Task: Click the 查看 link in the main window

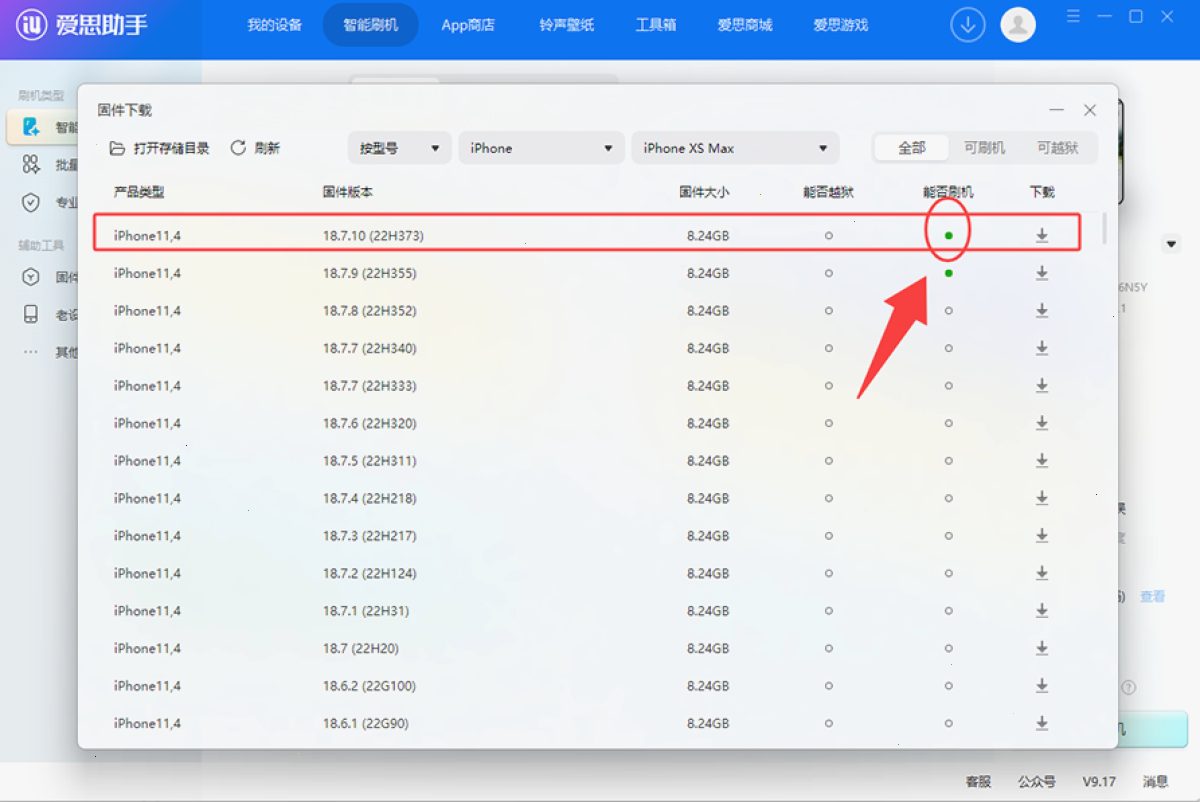Action: [1152, 596]
